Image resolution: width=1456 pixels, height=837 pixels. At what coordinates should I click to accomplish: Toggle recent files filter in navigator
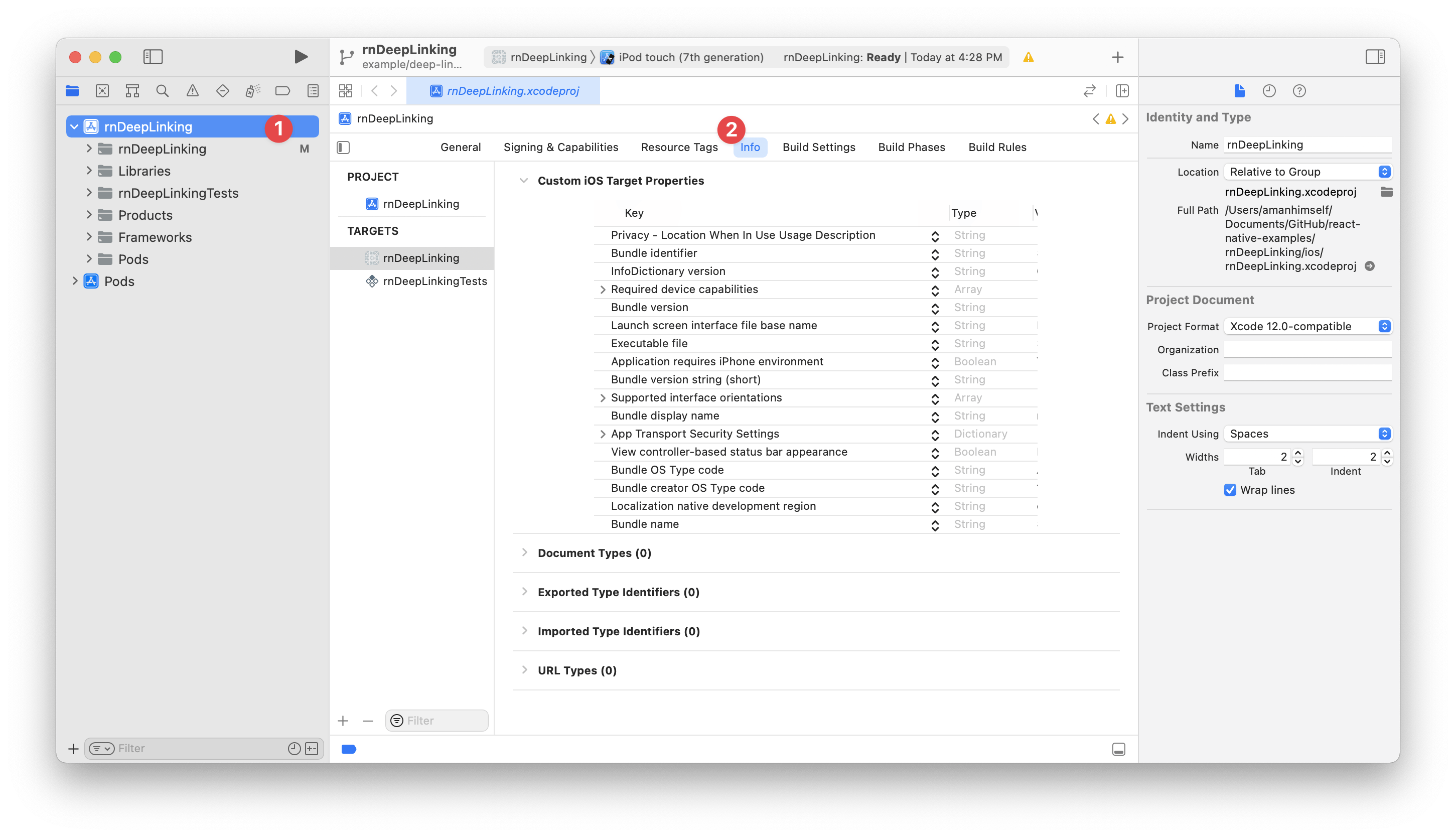(x=294, y=748)
